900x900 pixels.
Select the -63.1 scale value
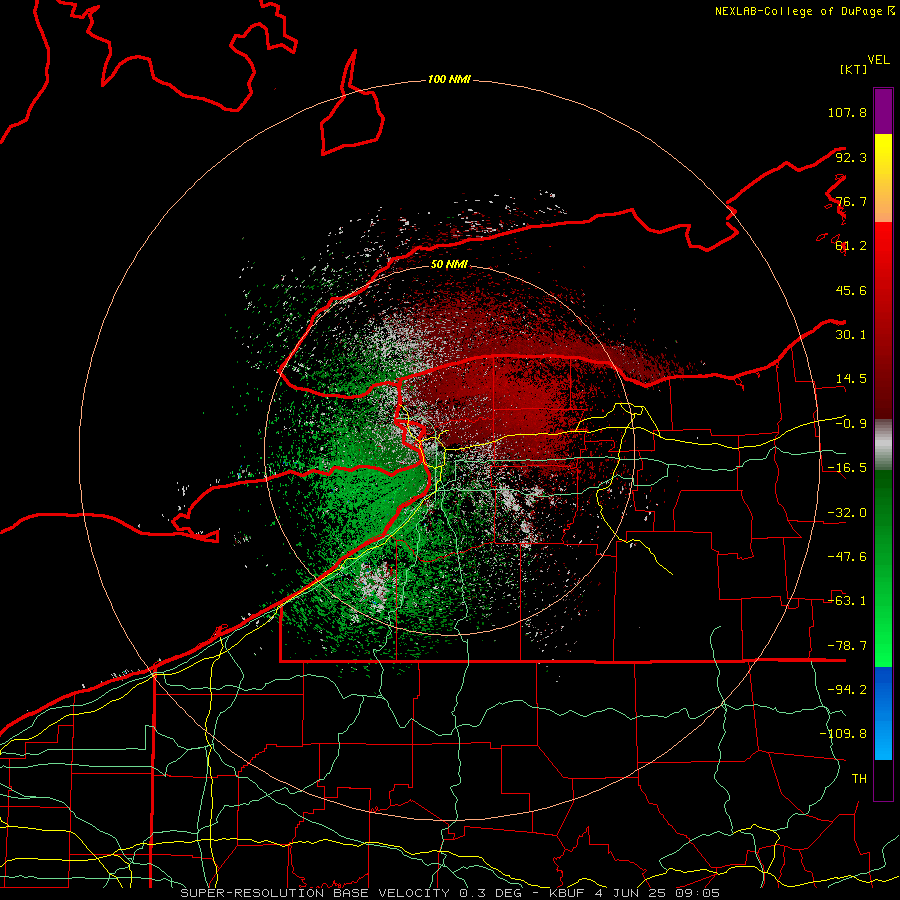coord(847,601)
